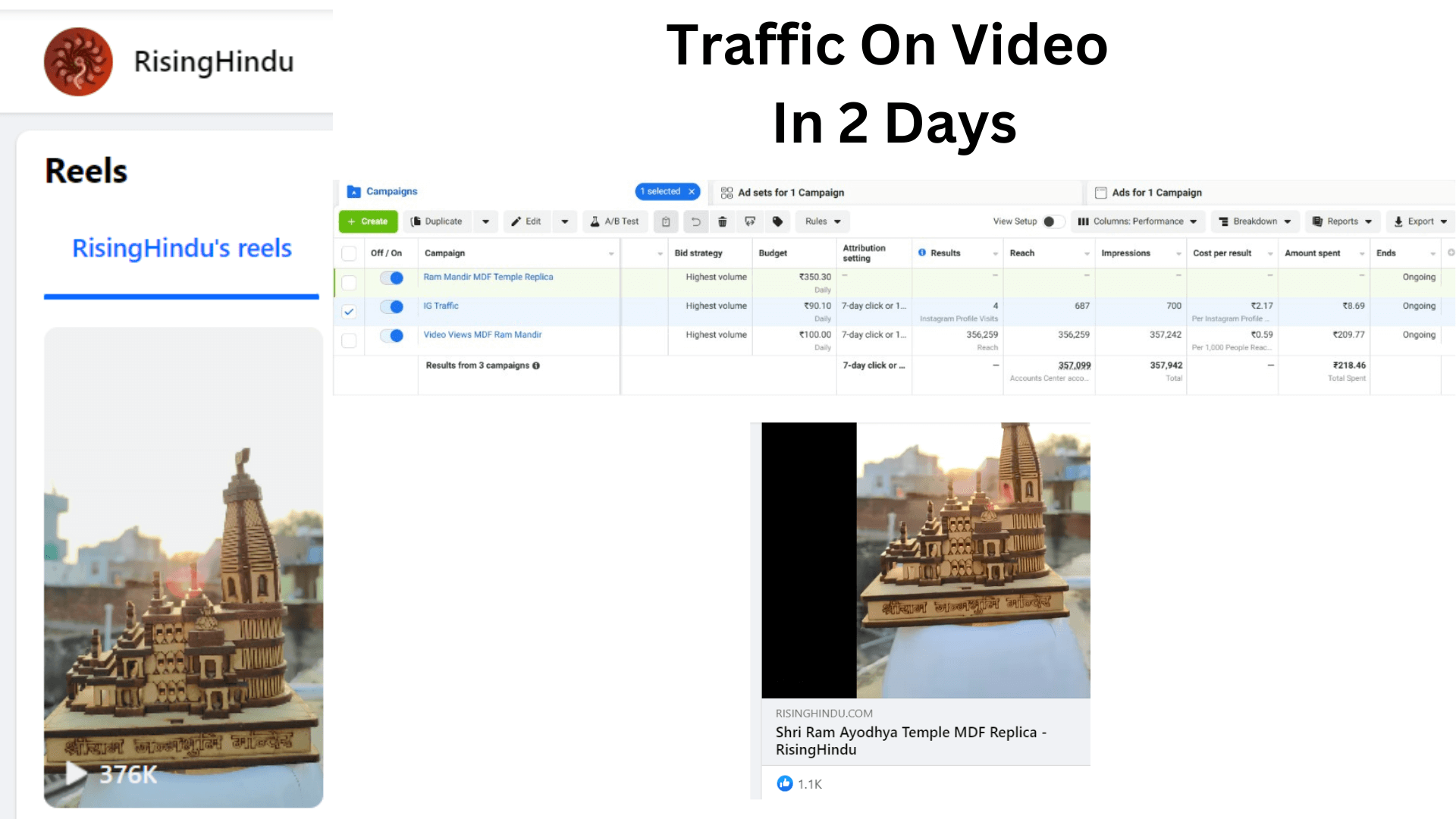Viewport: 1456px width, 819px height.
Task: Click the clipboard paste icon
Action: click(x=666, y=221)
